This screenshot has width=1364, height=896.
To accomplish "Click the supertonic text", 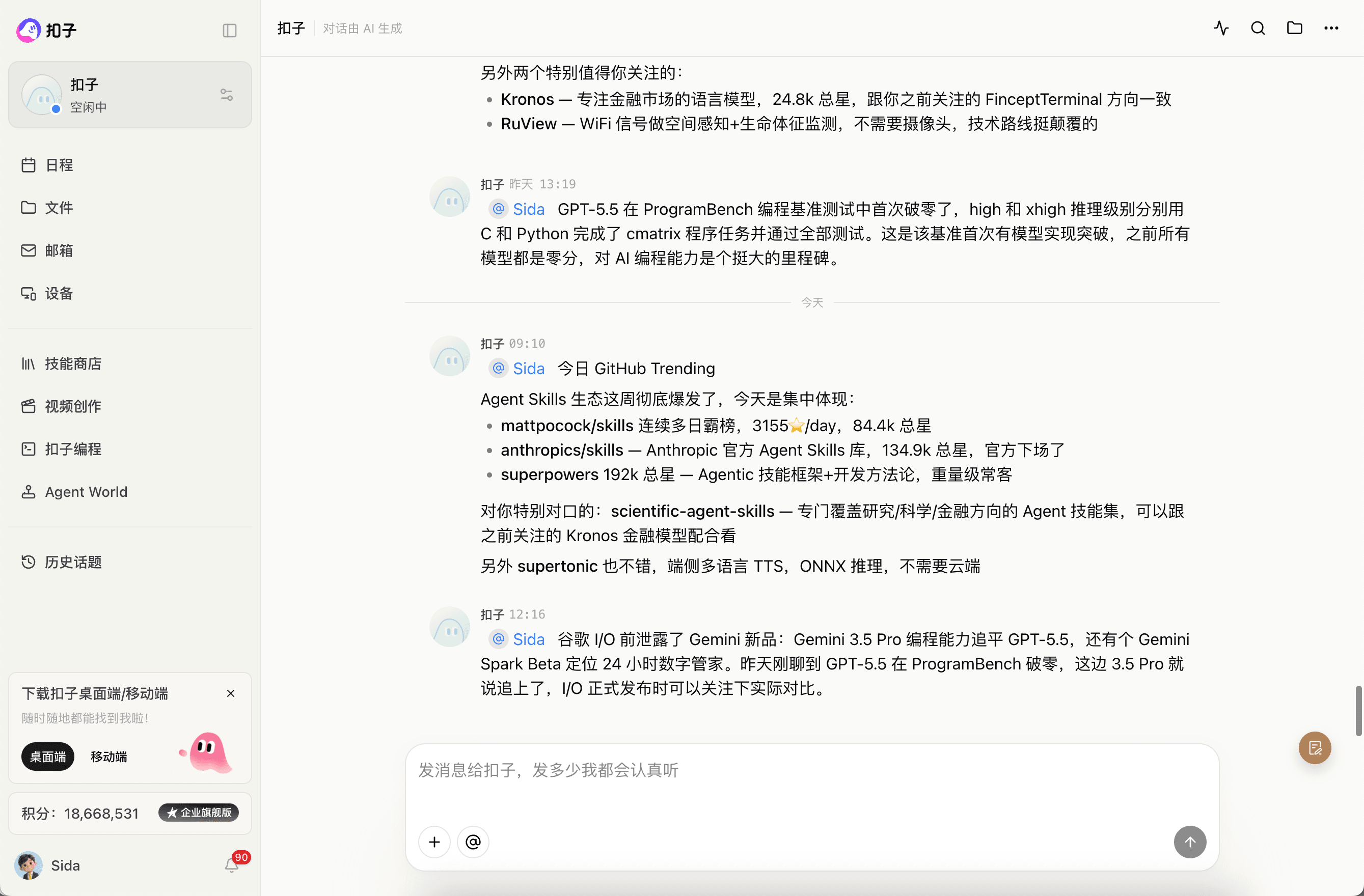I will pyautogui.click(x=557, y=566).
